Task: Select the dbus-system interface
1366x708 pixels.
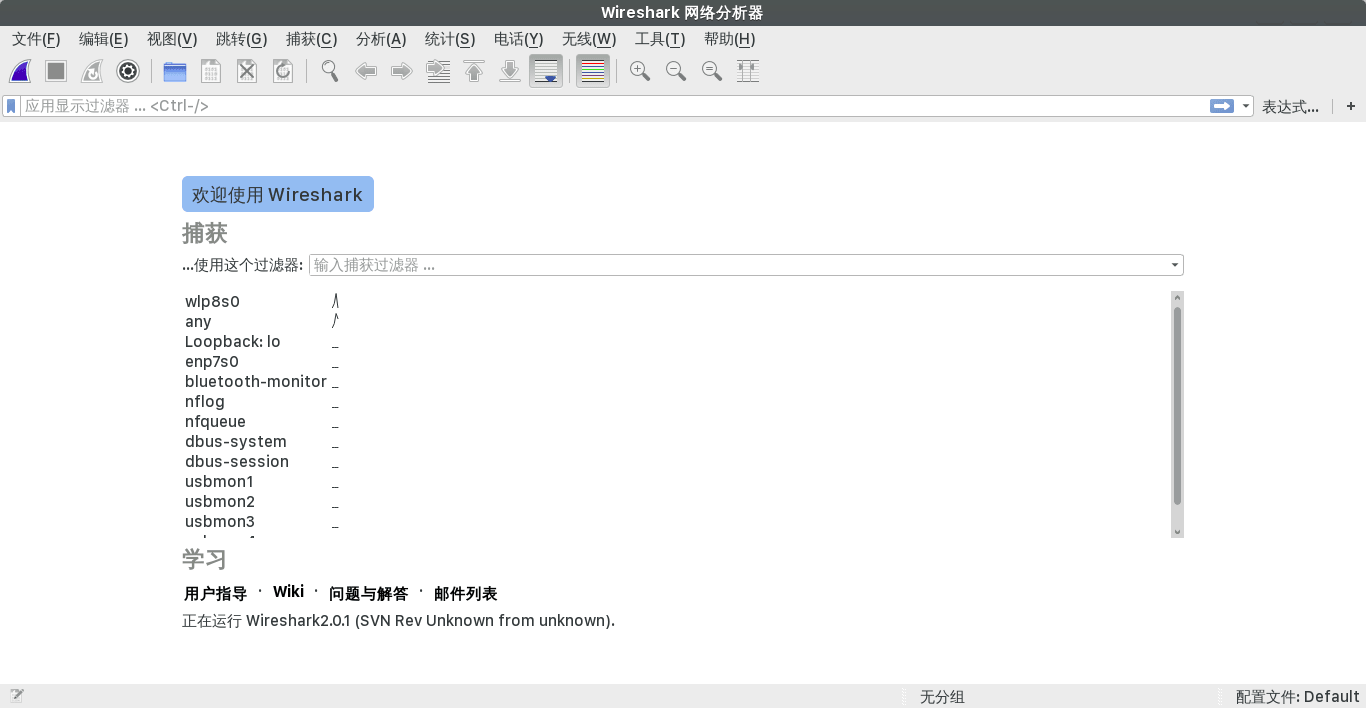Action: click(x=236, y=441)
